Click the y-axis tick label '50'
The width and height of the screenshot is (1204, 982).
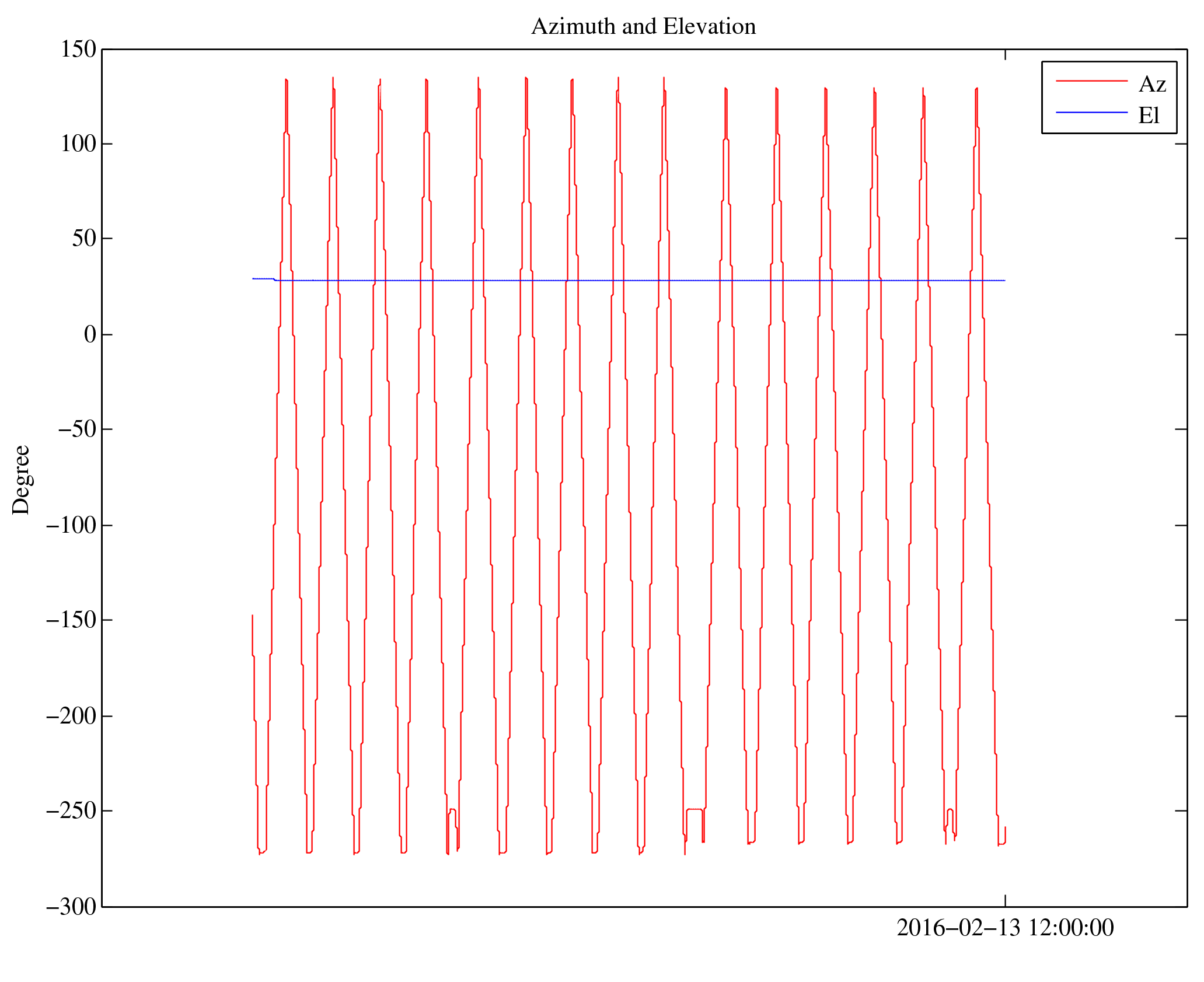(x=84, y=238)
